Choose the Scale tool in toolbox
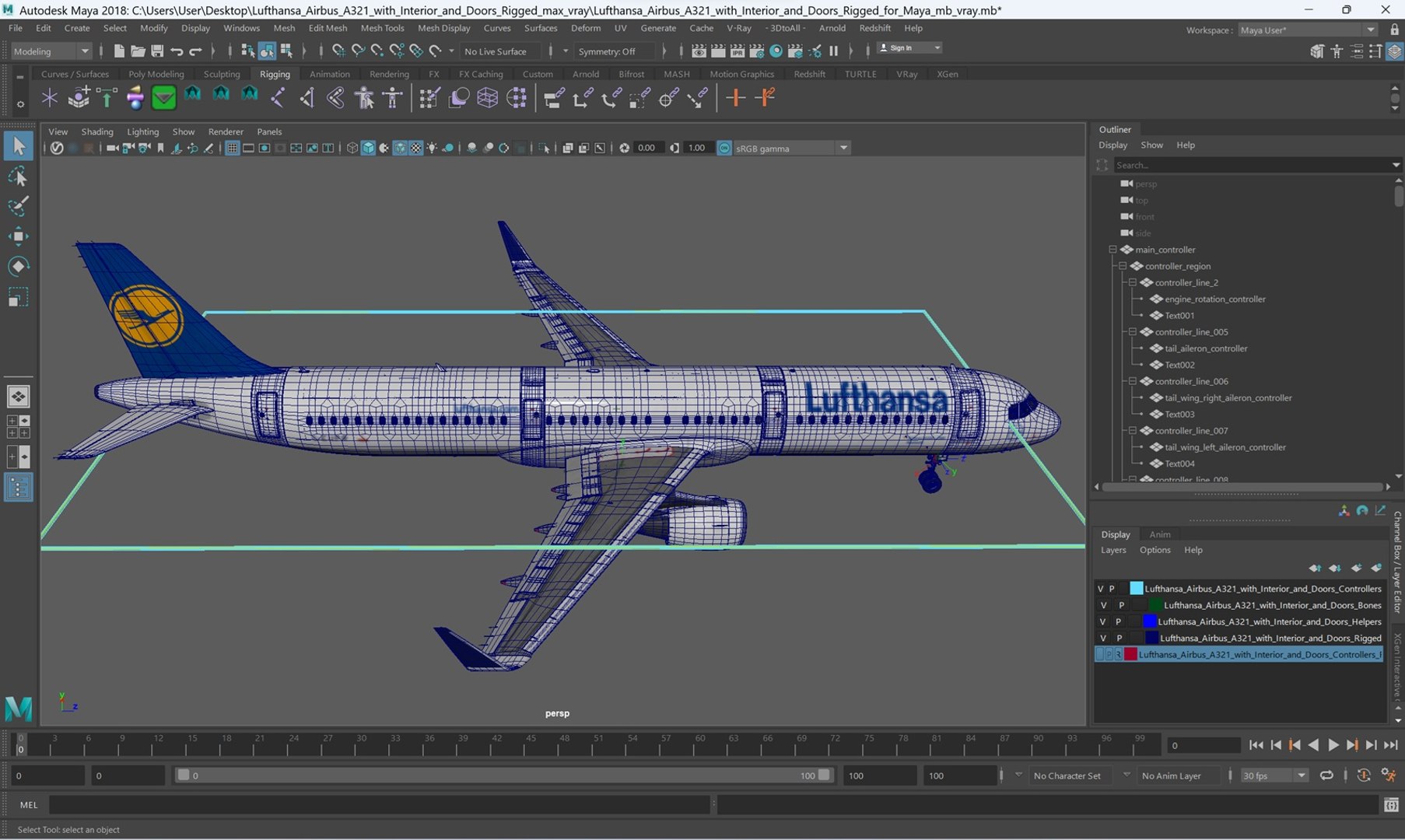The width and height of the screenshot is (1405, 840). point(18,297)
